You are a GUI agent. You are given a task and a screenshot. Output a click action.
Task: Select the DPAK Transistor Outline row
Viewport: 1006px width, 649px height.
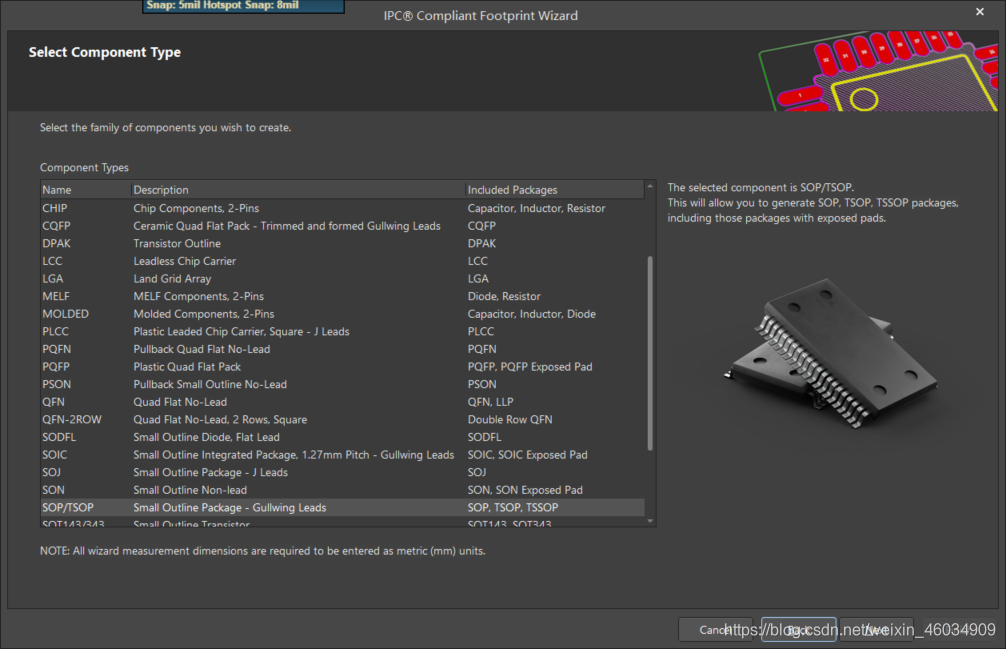click(x=57, y=243)
